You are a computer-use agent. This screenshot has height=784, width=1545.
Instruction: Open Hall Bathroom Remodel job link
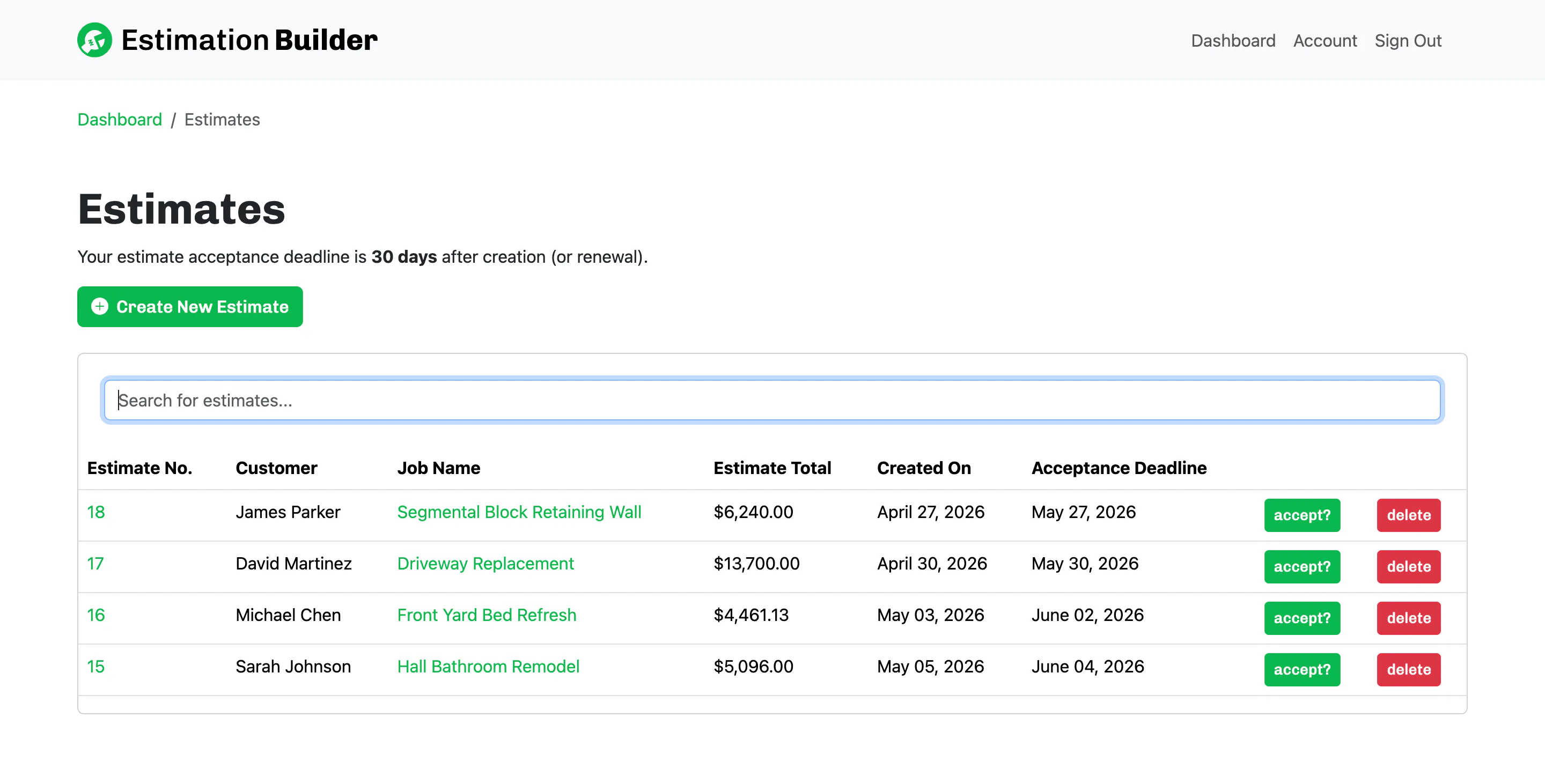(x=488, y=667)
